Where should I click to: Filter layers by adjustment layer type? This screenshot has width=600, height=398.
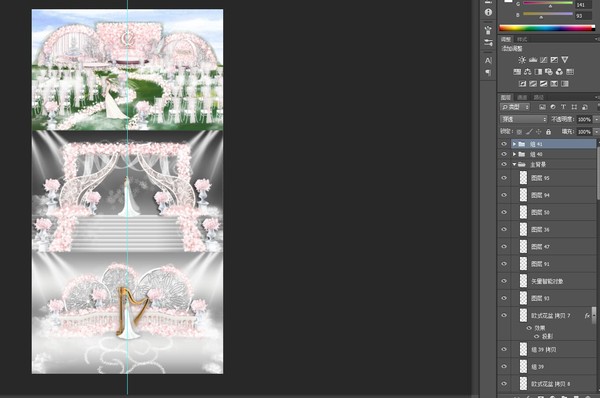(553, 107)
